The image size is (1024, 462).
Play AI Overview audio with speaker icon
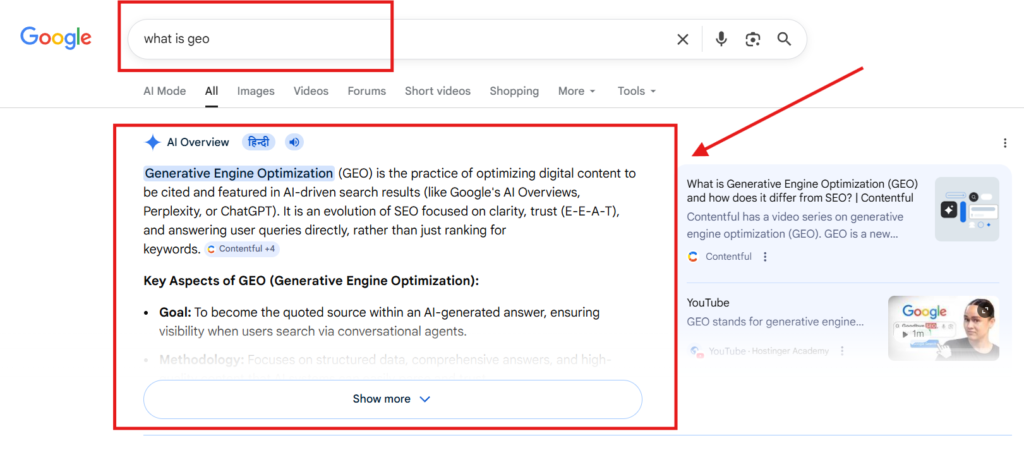tap(294, 142)
